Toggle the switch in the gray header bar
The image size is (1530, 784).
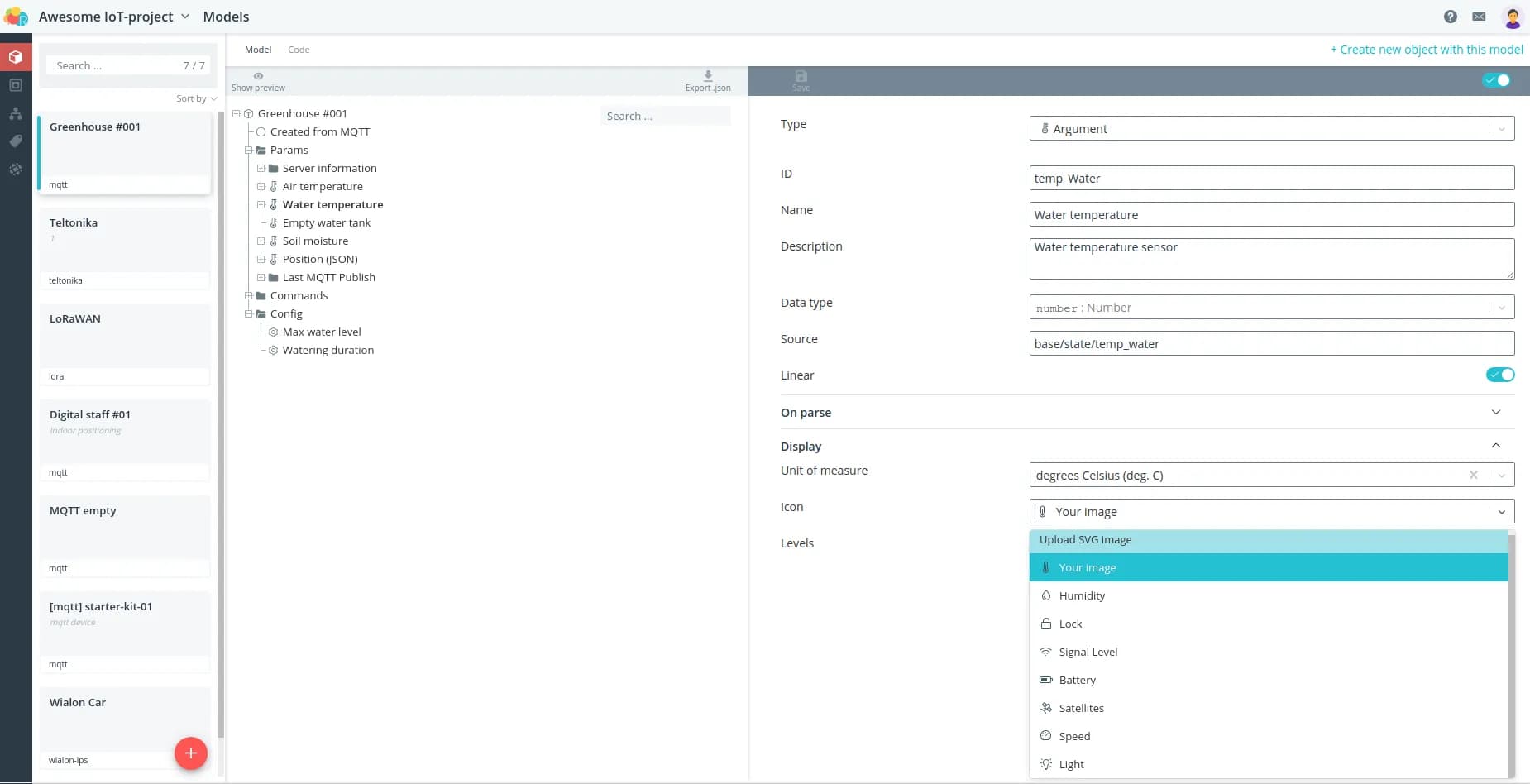(1496, 80)
